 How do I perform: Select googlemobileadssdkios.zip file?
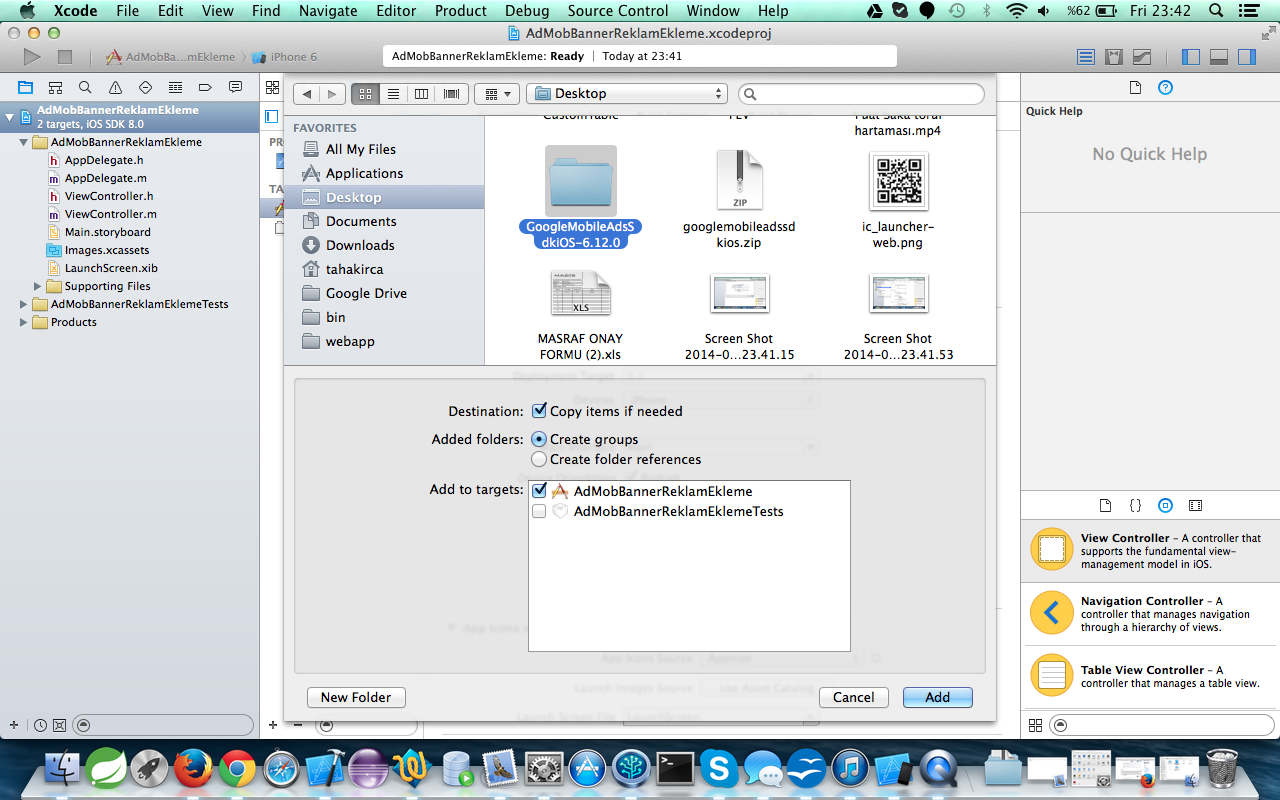tap(739, 199)
